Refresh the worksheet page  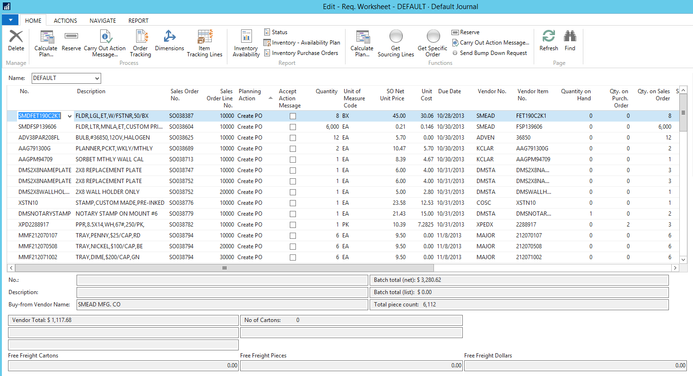(549, 41)
